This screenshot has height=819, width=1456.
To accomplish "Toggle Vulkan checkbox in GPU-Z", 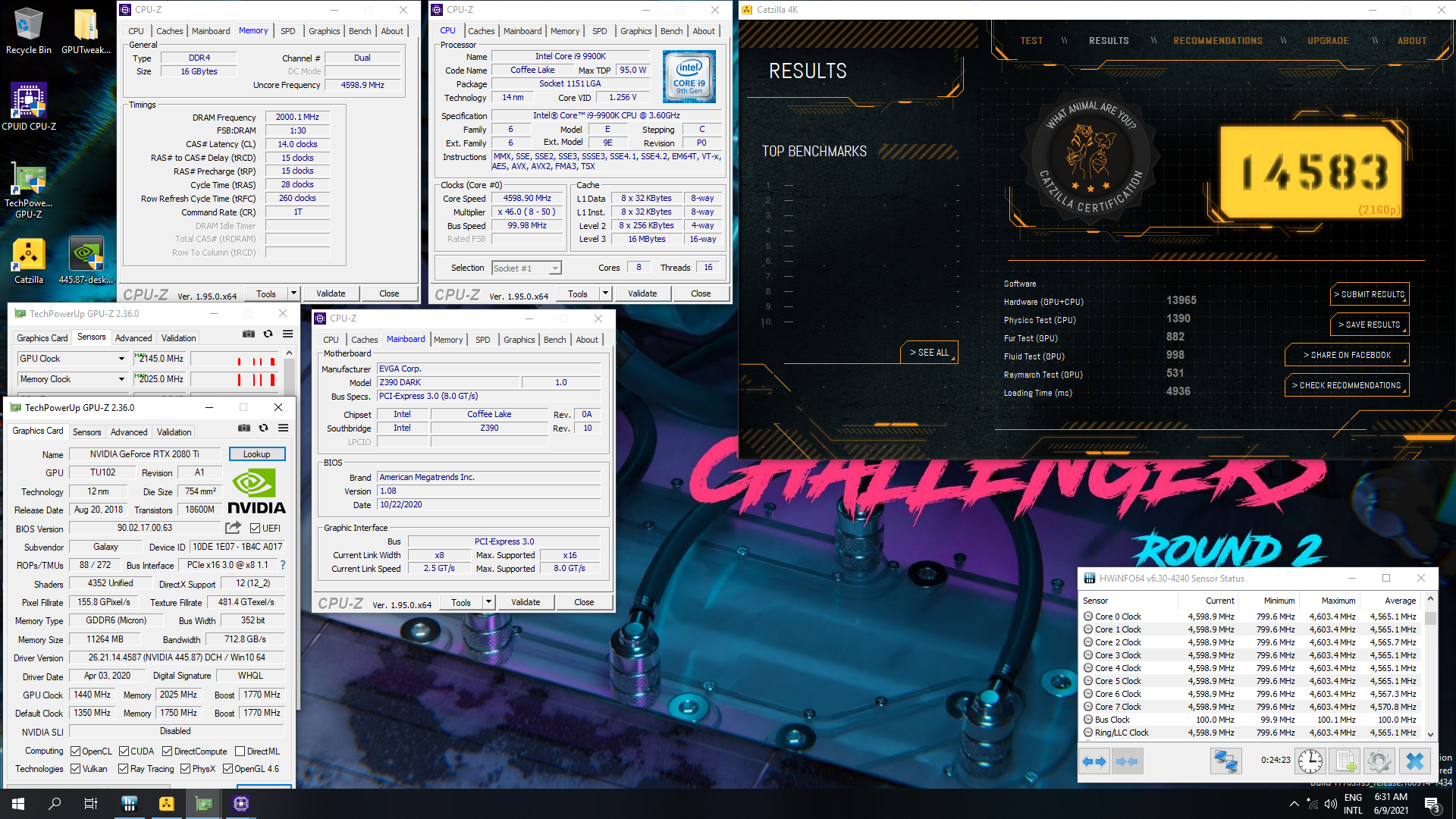I will click(76, 769).
